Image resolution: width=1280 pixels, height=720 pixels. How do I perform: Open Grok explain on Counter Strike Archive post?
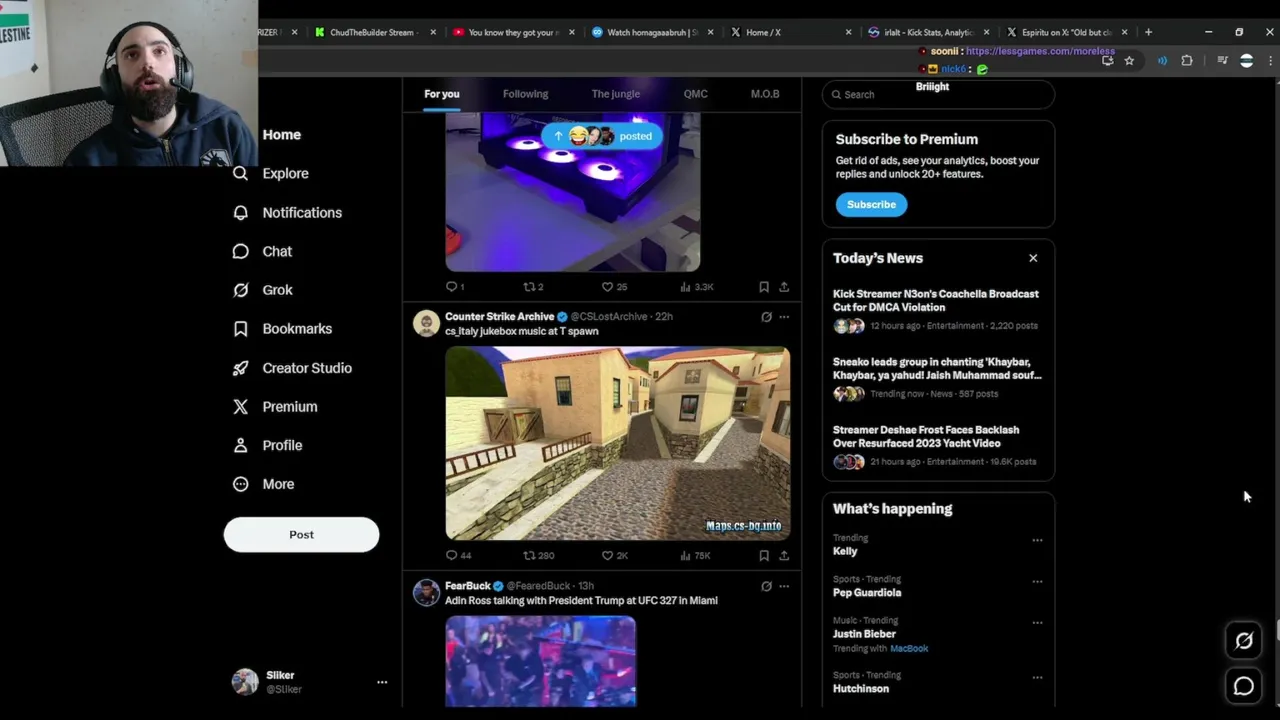(766, 317)
